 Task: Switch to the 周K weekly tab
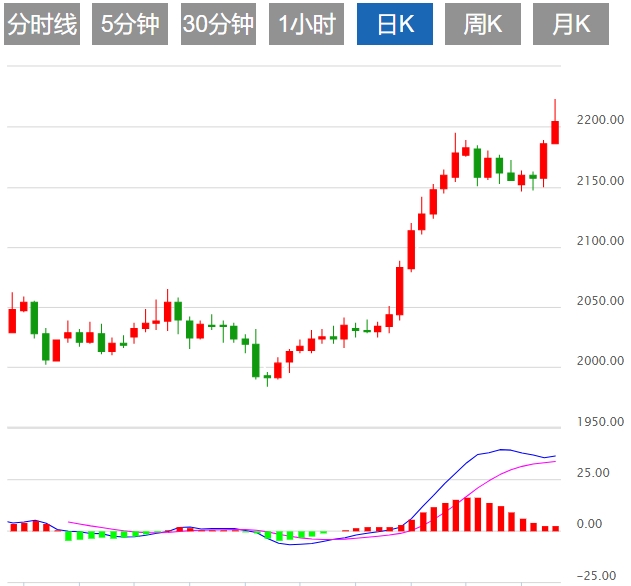pos(483,25)
